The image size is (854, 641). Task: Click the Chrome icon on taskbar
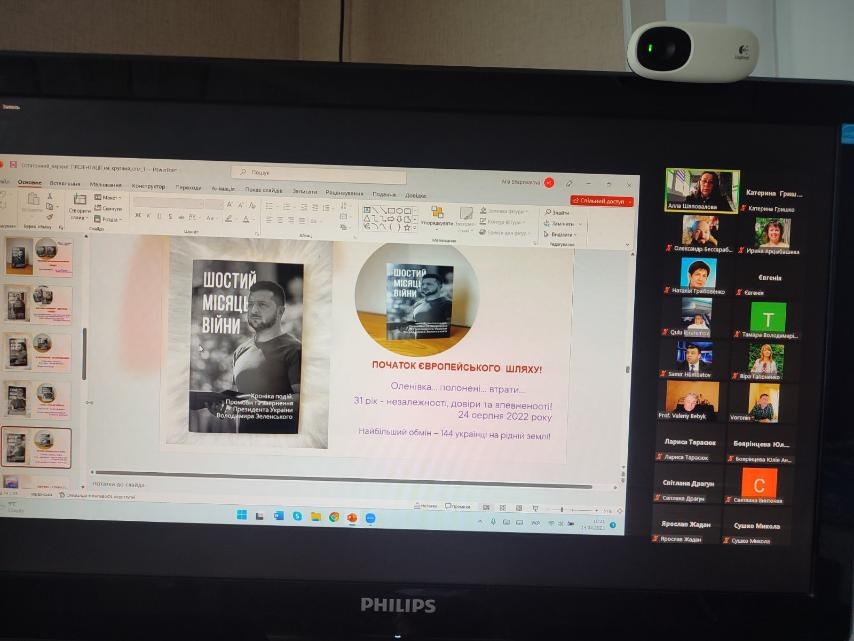(x=334, y=517)
